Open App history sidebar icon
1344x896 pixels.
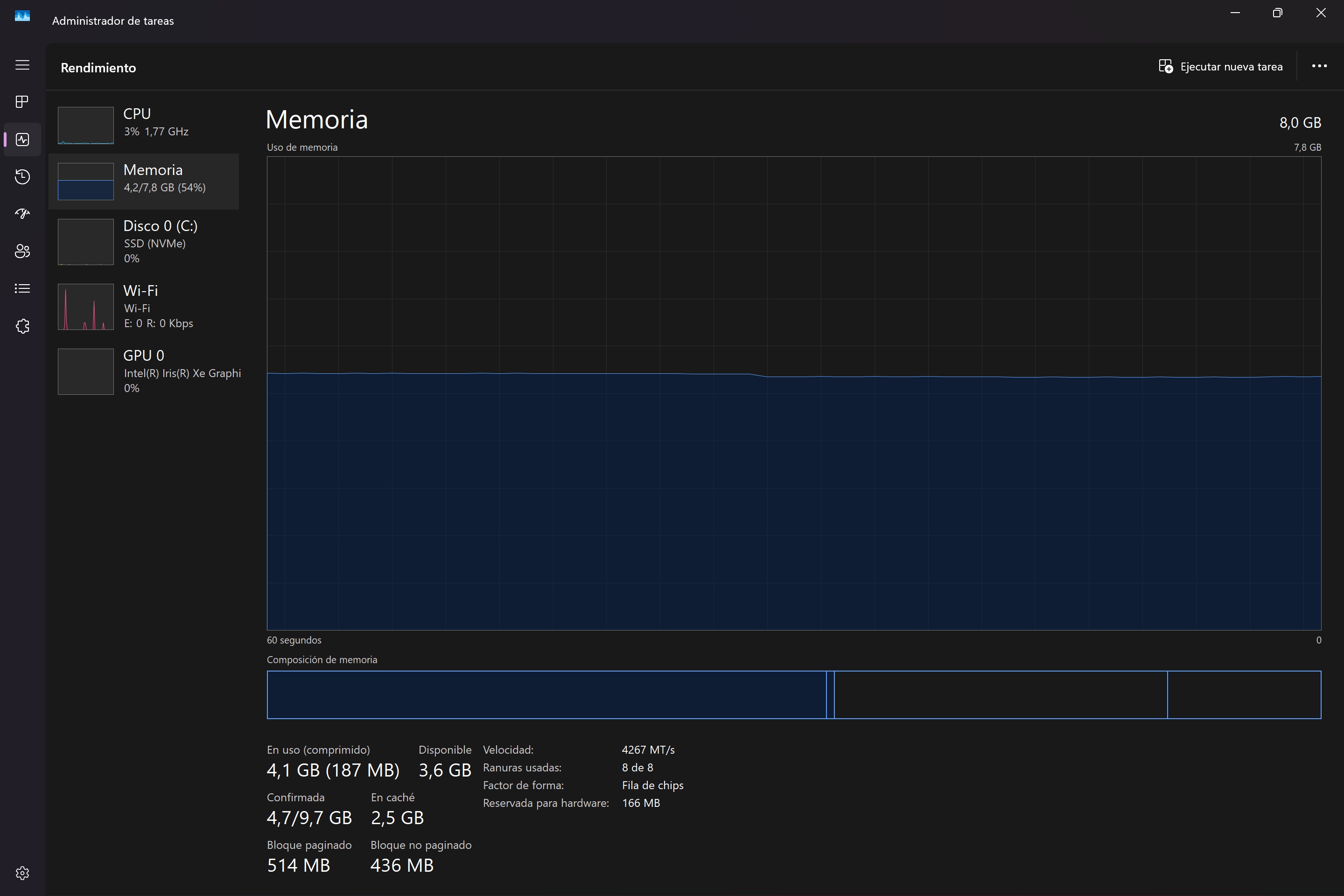point(22,176)
